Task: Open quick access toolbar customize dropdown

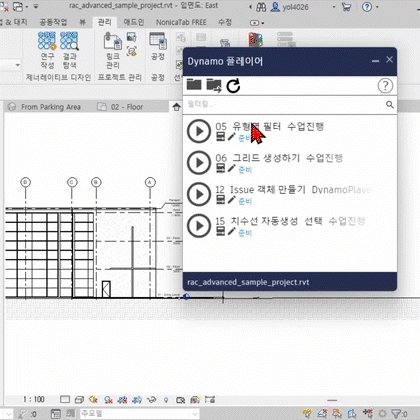Action: point(36,6)
